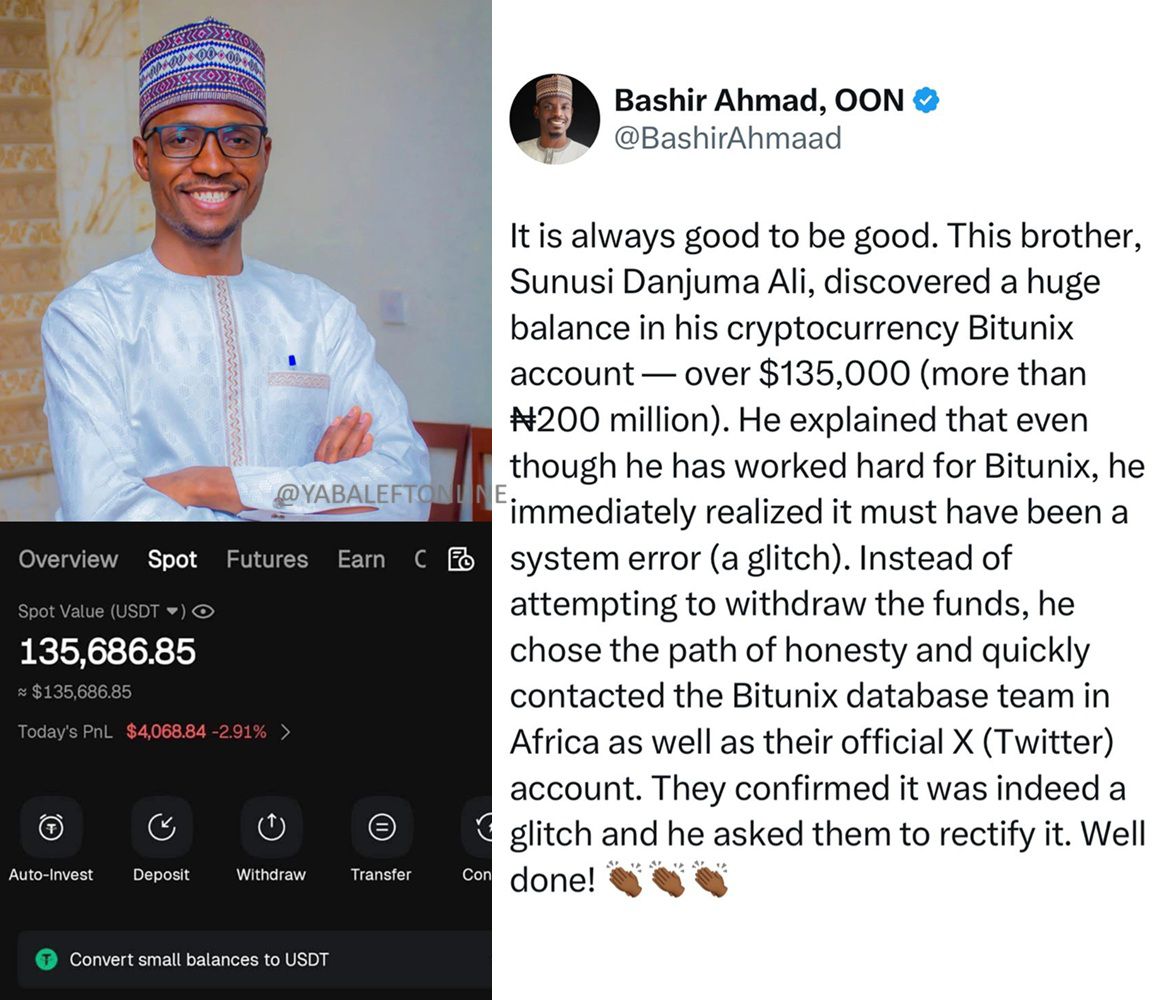Click the tweet author's profile avatar
The height and width of the screenshot is (1000, 1165).
tap(554, 118)
